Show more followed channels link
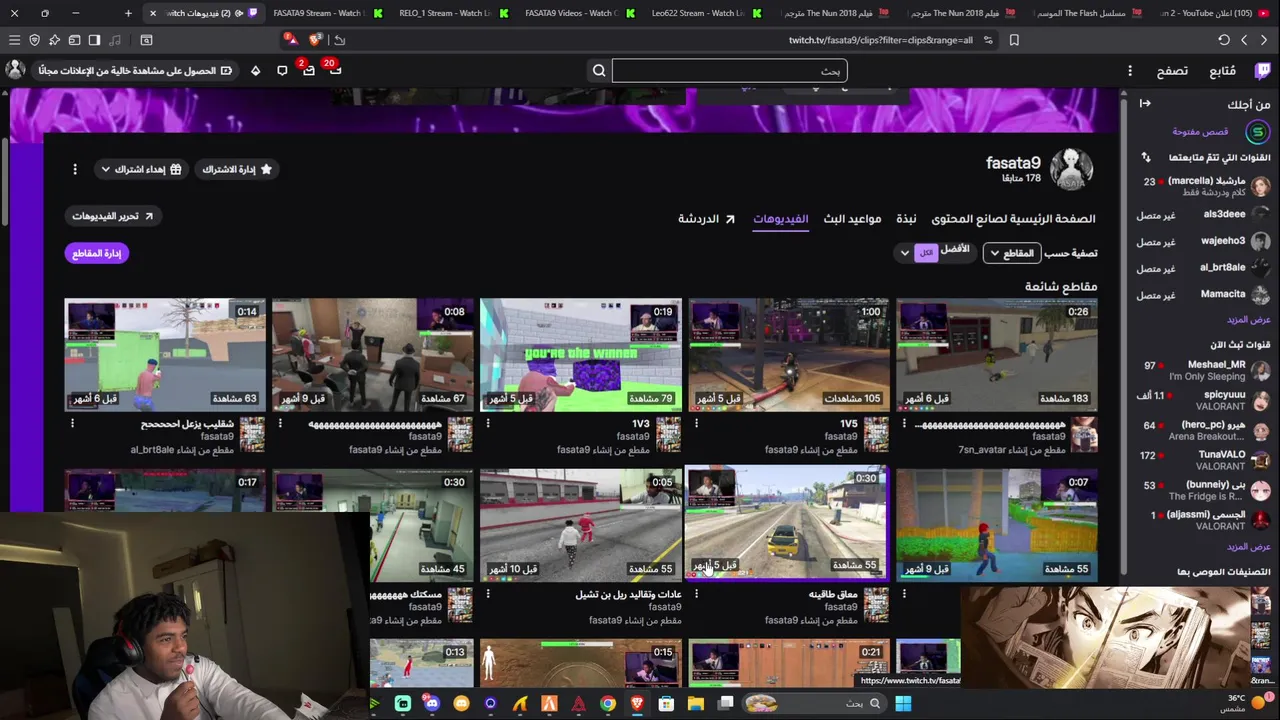The width and height of the screenshot is (1280, 720). click(x=1248, y=320)
